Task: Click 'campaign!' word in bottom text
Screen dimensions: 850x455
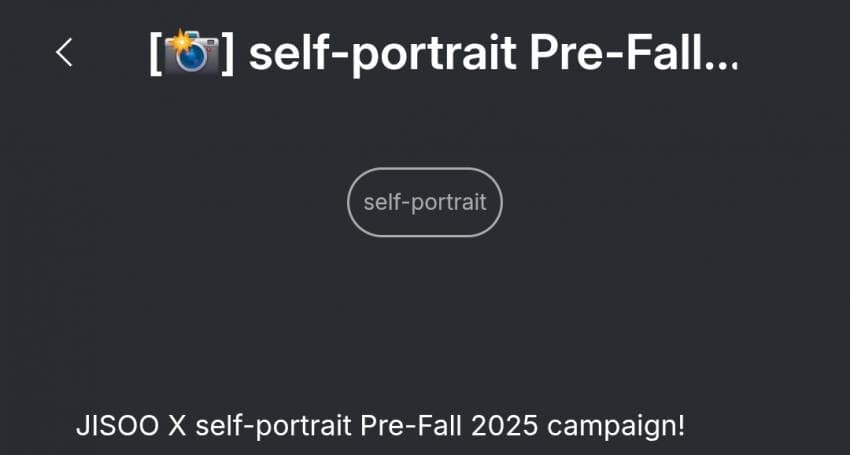Action: (616, 428)
